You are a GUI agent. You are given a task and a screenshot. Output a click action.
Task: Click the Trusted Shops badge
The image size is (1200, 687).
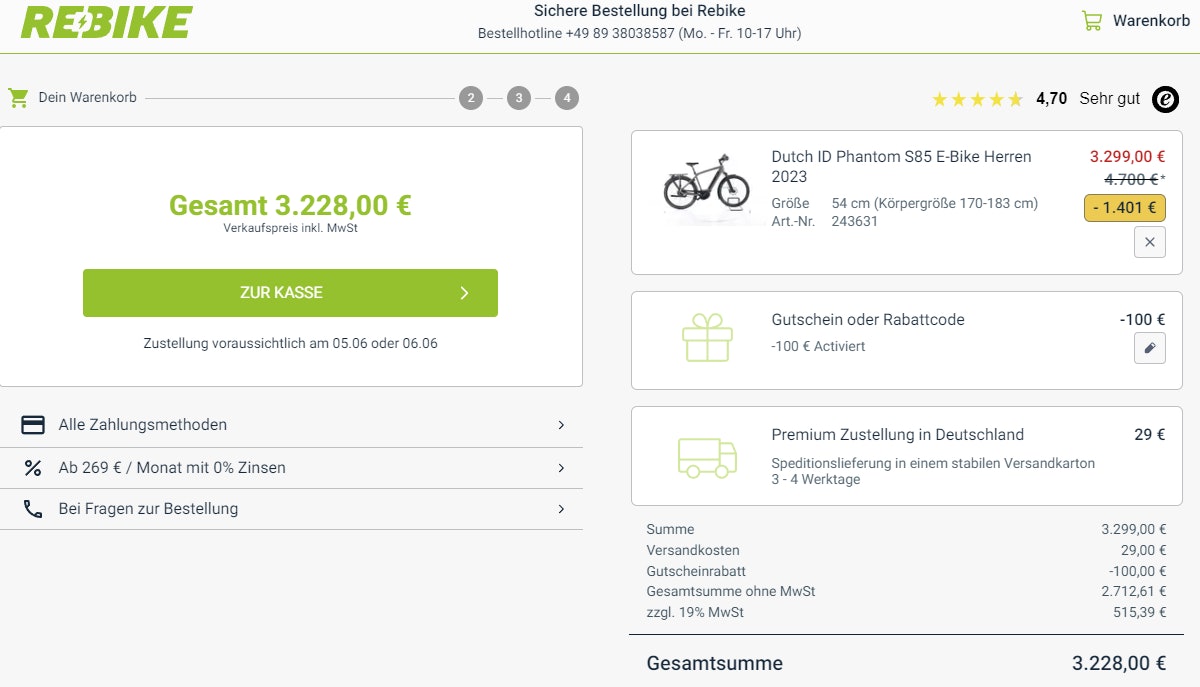tap(1164, 98)
